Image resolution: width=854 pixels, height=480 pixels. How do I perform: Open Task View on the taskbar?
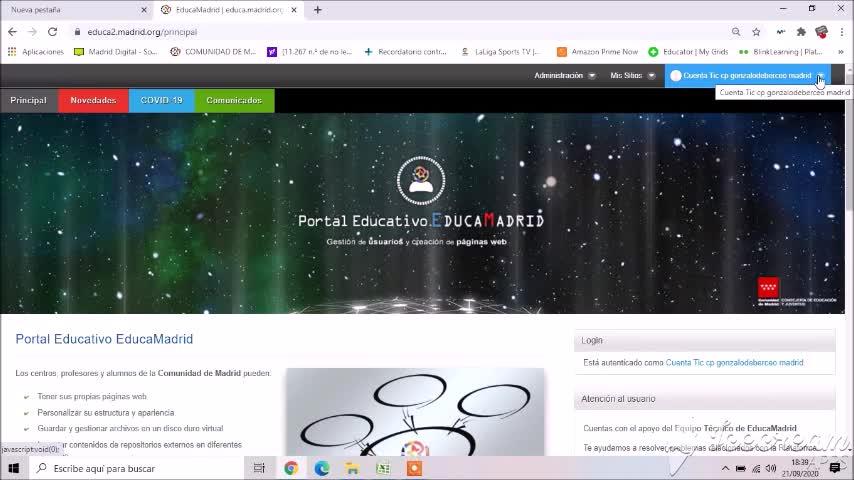[259, 468]
